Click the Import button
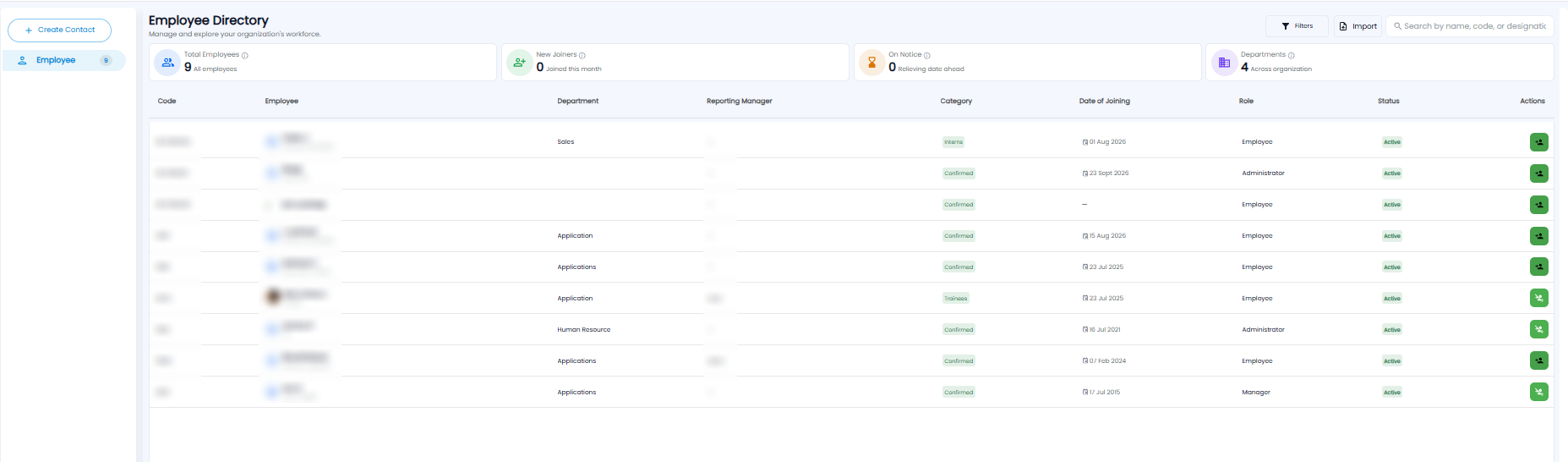 click(1358, 26)
